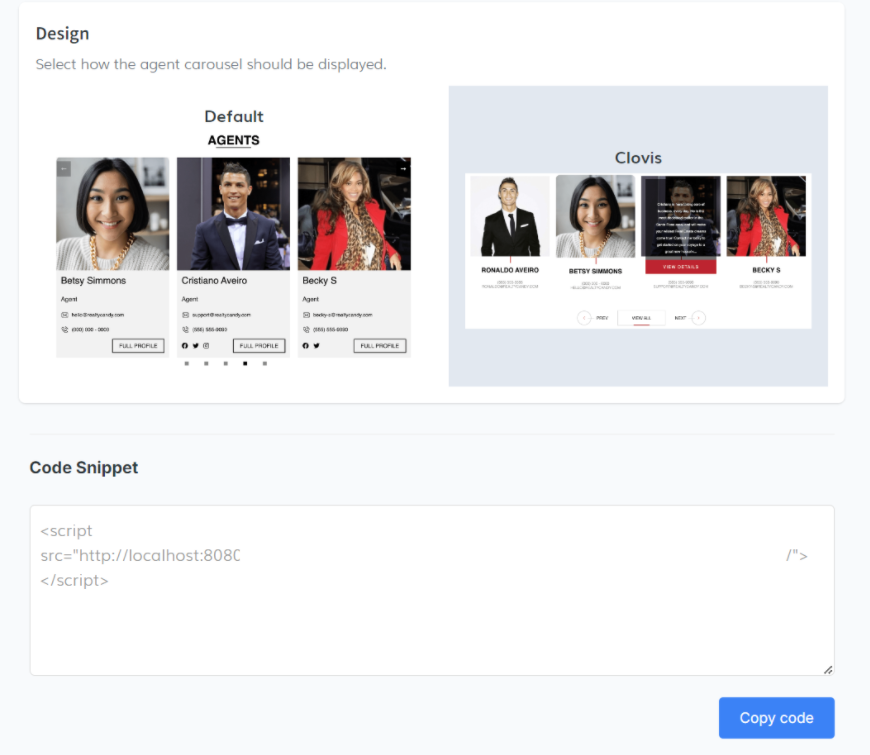Click Cristiano Aveiro's photo in Default preview
The image size is (870, 755).
pyautogui.click(x=234, y=214)
